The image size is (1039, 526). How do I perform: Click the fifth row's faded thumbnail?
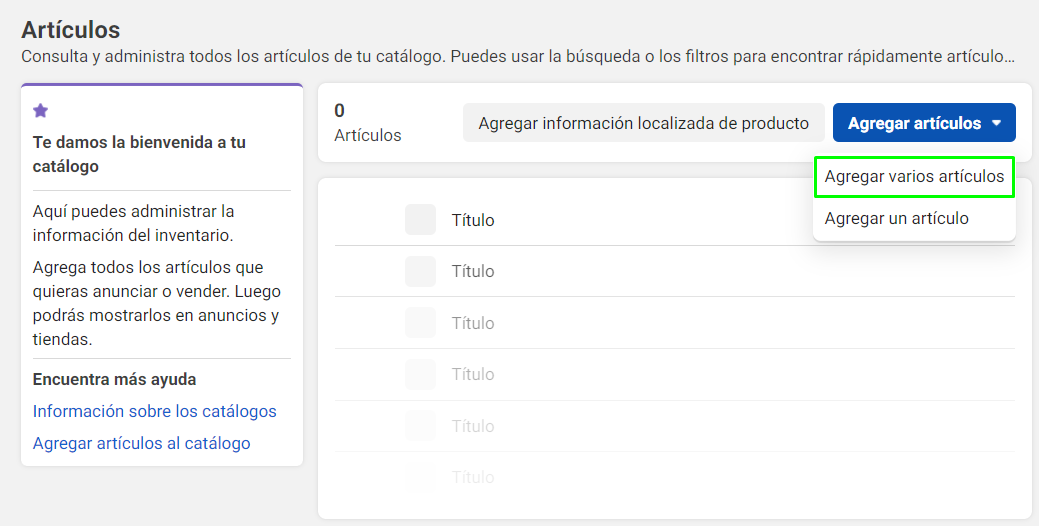point(420,426)
